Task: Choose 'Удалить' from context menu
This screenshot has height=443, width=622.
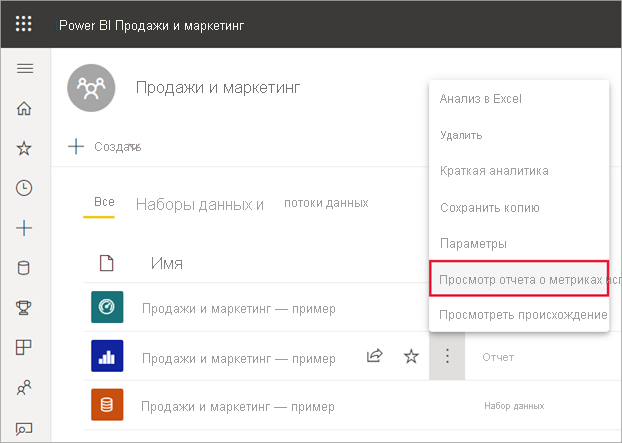Action: (461, 134)
